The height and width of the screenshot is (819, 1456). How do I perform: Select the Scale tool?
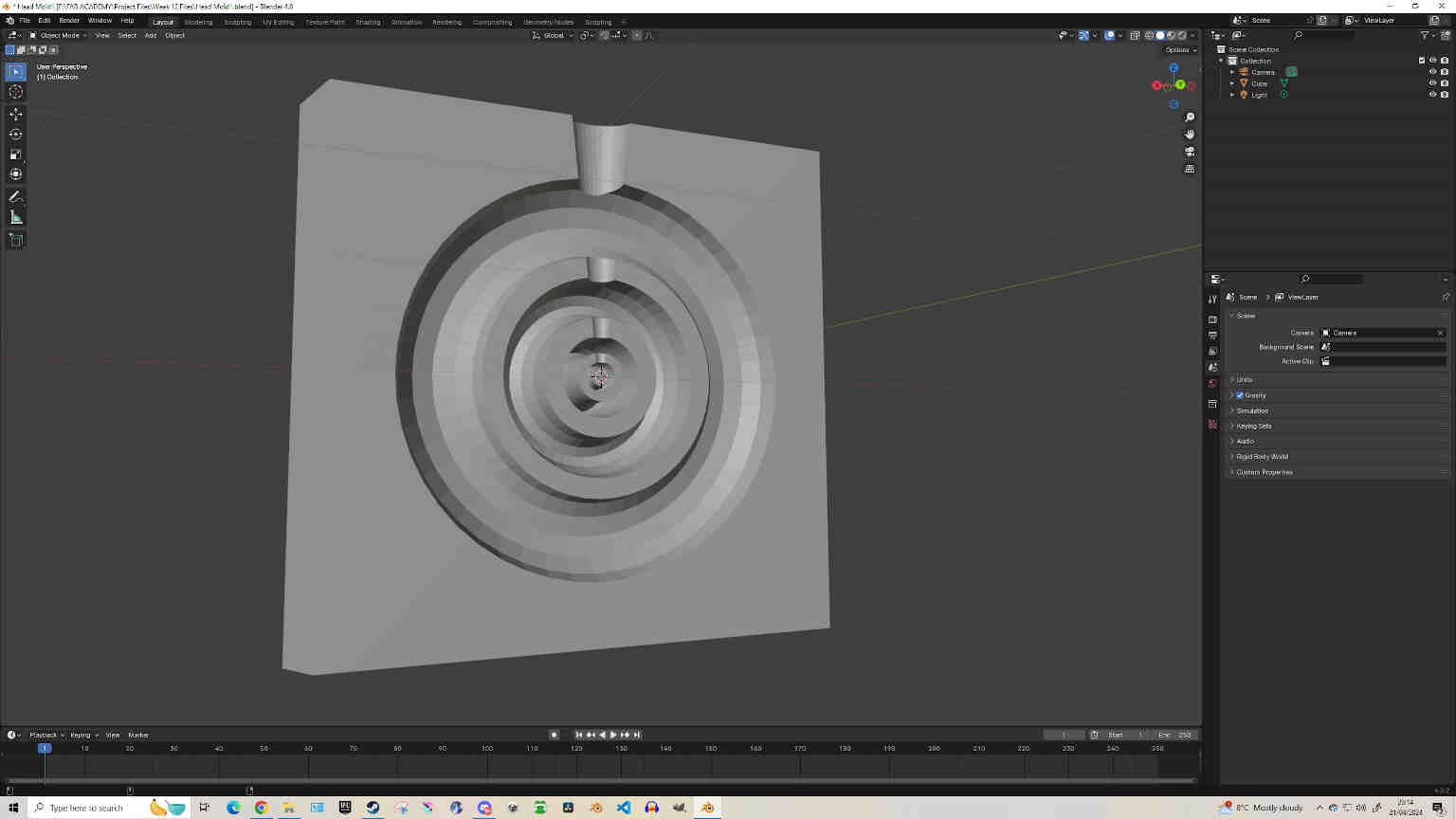point(15,154)
